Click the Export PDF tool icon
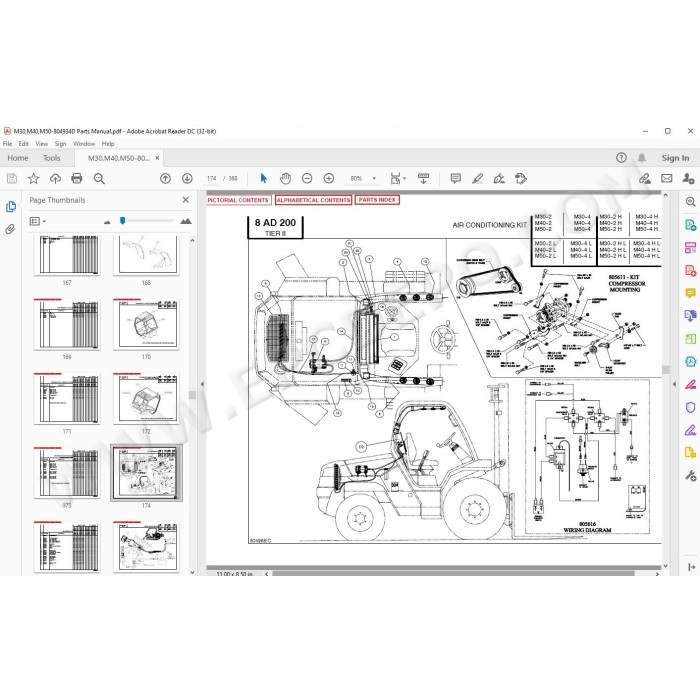This screenshot has width=700, height=700. click(x=690, y=225)
